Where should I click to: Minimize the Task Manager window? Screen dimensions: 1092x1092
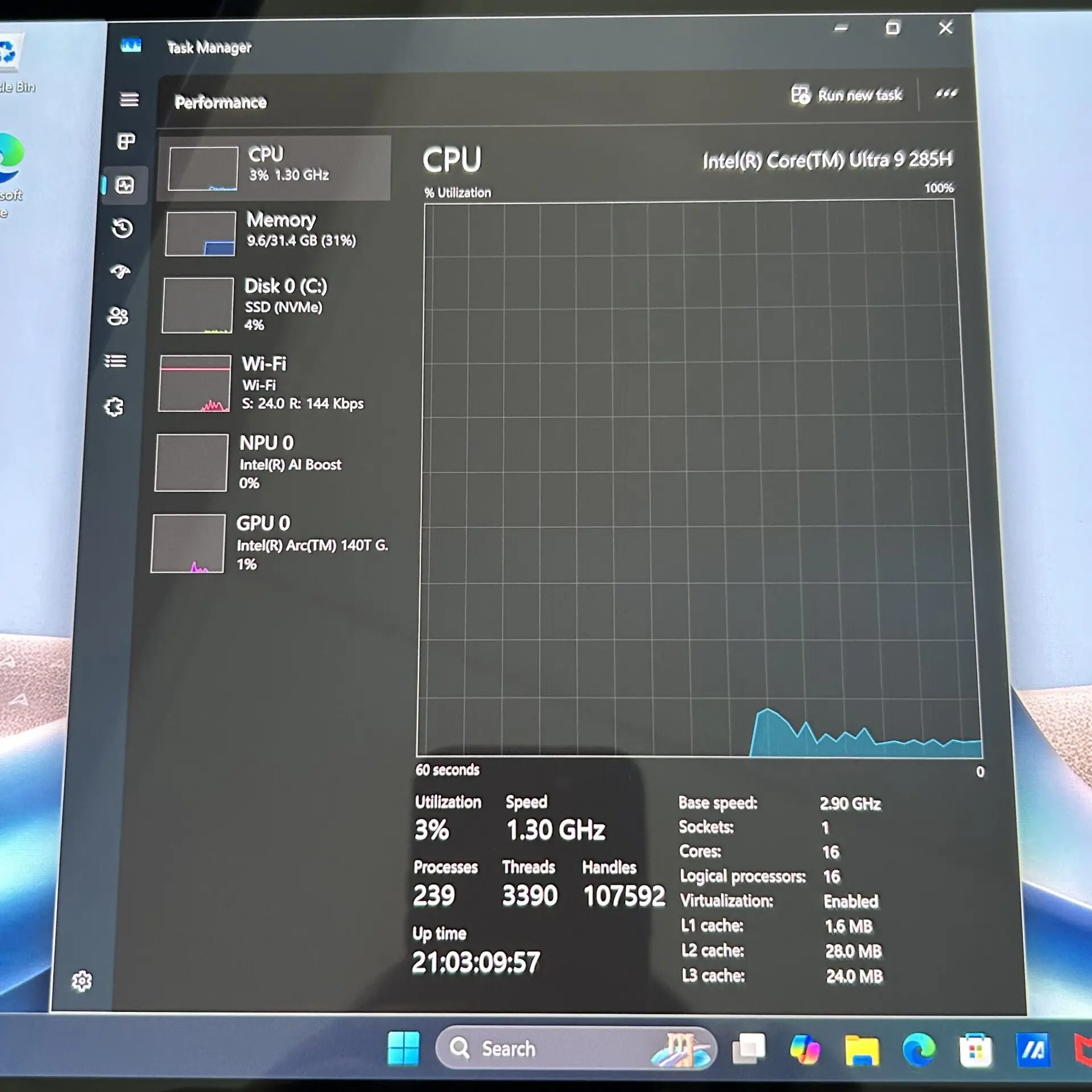point(841,27)
